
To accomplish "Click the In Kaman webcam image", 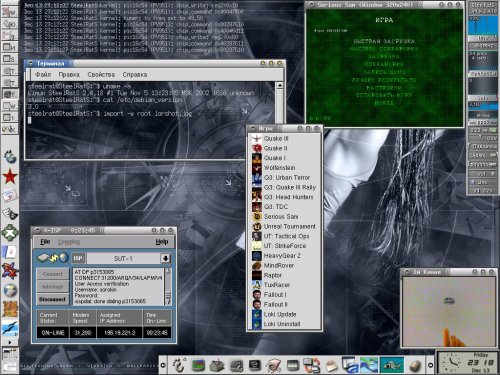I will coord(449,312).
